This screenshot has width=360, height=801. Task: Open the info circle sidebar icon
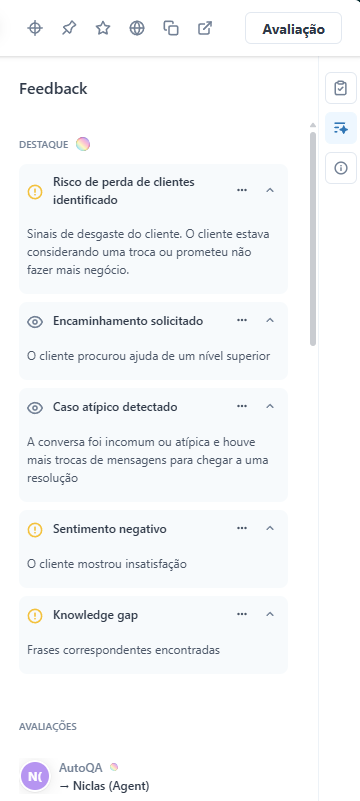341,168
